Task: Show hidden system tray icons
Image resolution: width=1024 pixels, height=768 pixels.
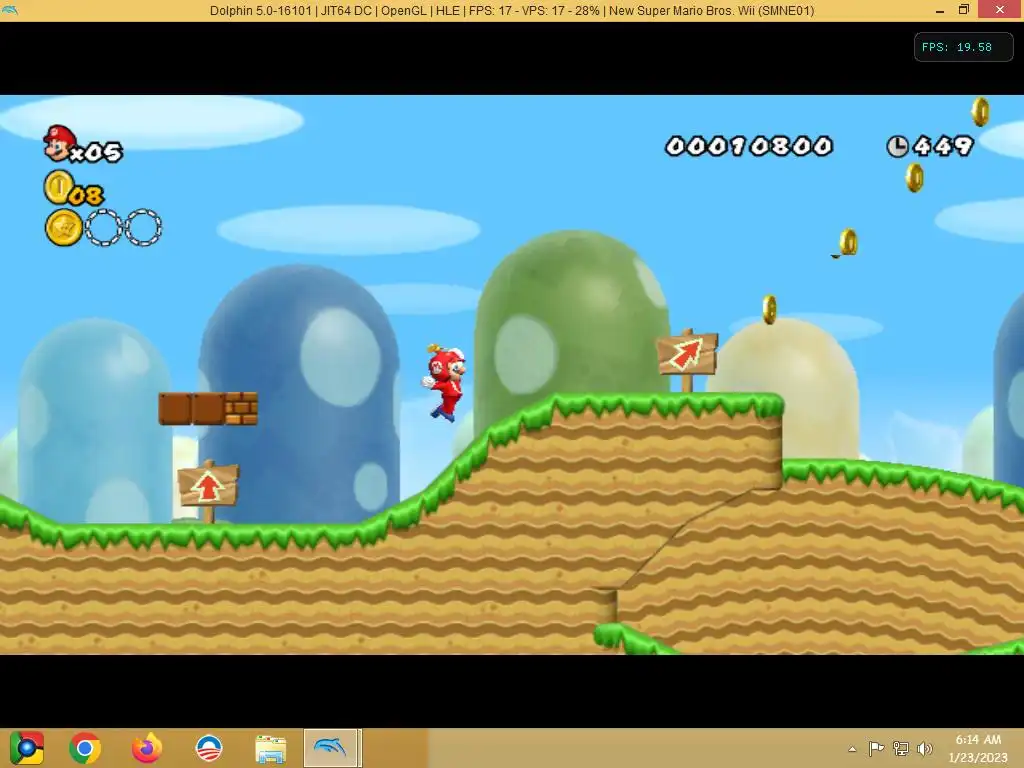Action: pyautogui.click(x=852, y=749)
